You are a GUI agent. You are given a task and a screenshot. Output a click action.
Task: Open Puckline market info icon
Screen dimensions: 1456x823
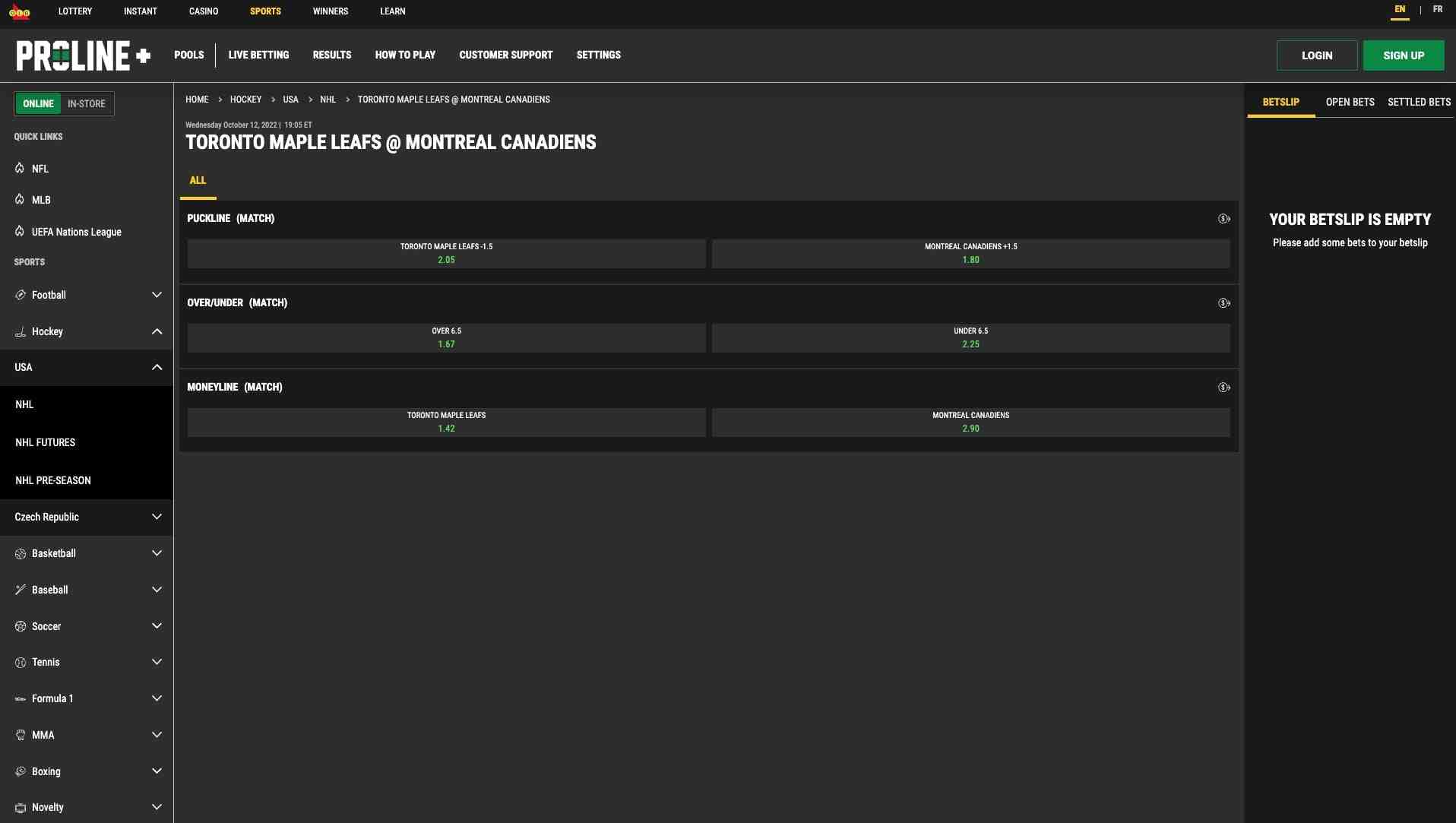[x=1223, y=219]
